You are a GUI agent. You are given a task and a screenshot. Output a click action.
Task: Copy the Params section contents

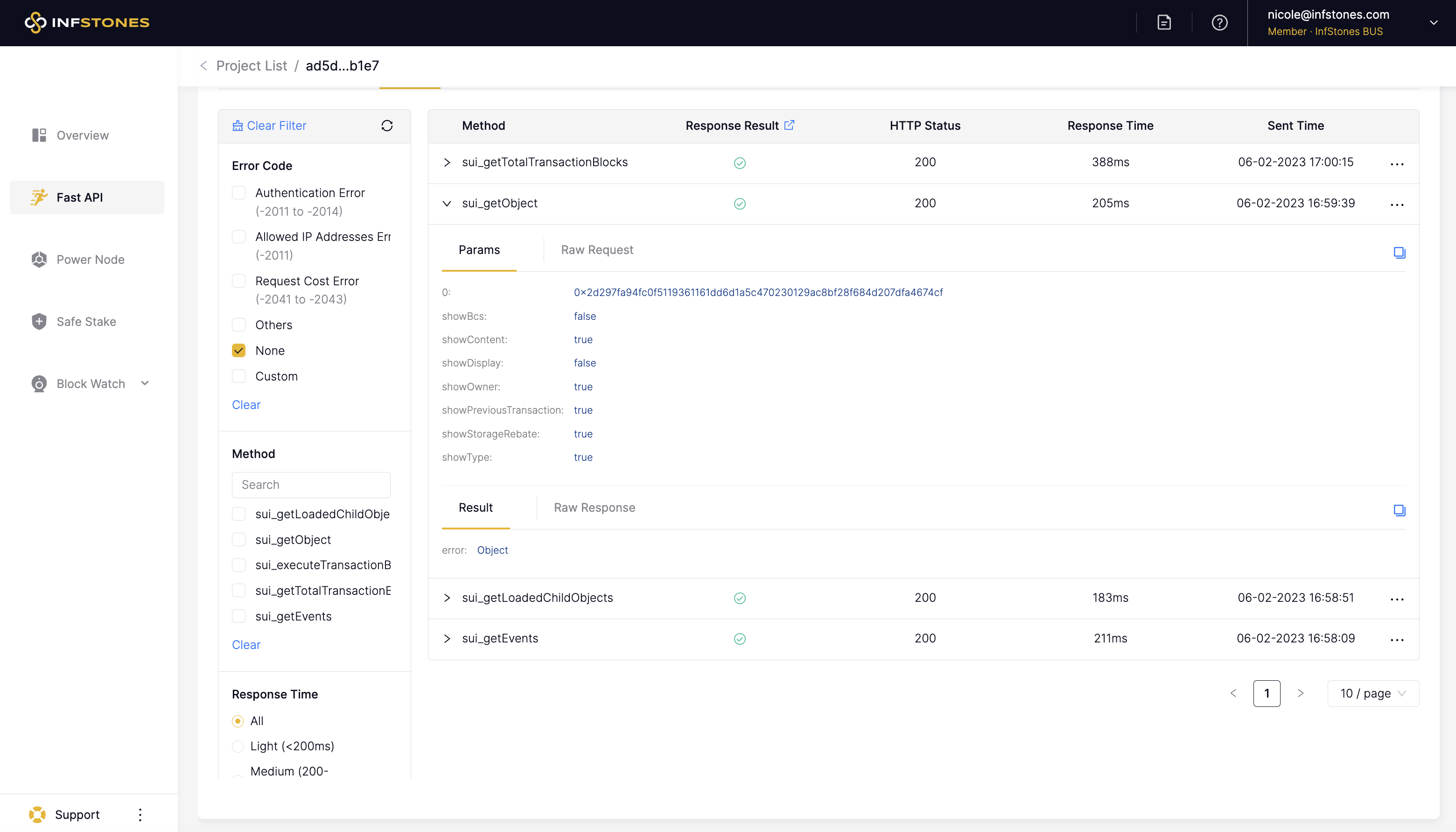1399,253
